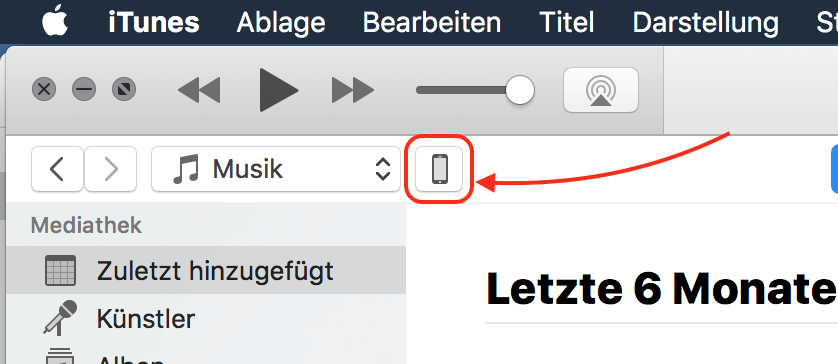The image size is (838, 364).
Task: Open the Titel menu
Action: [567, 23]
